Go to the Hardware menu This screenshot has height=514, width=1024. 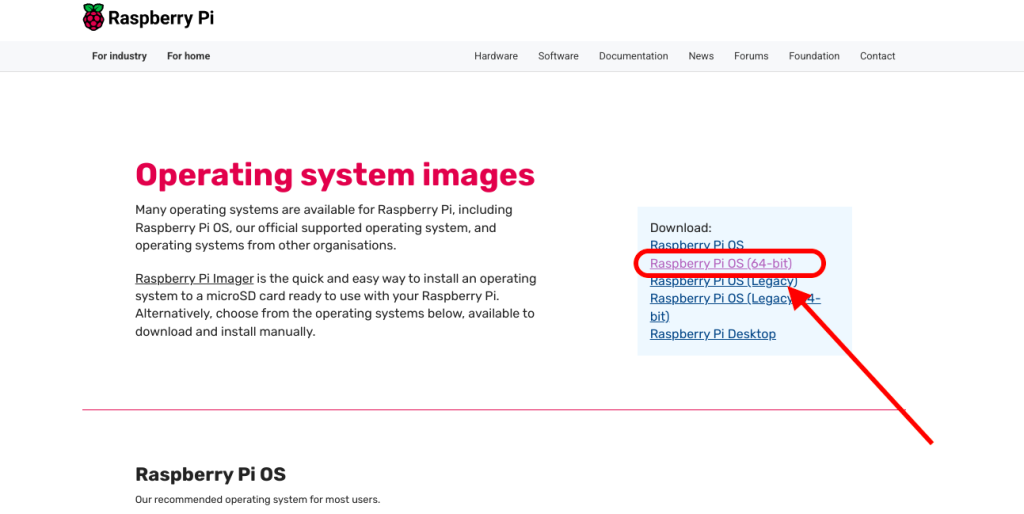[x=496, y=56]
